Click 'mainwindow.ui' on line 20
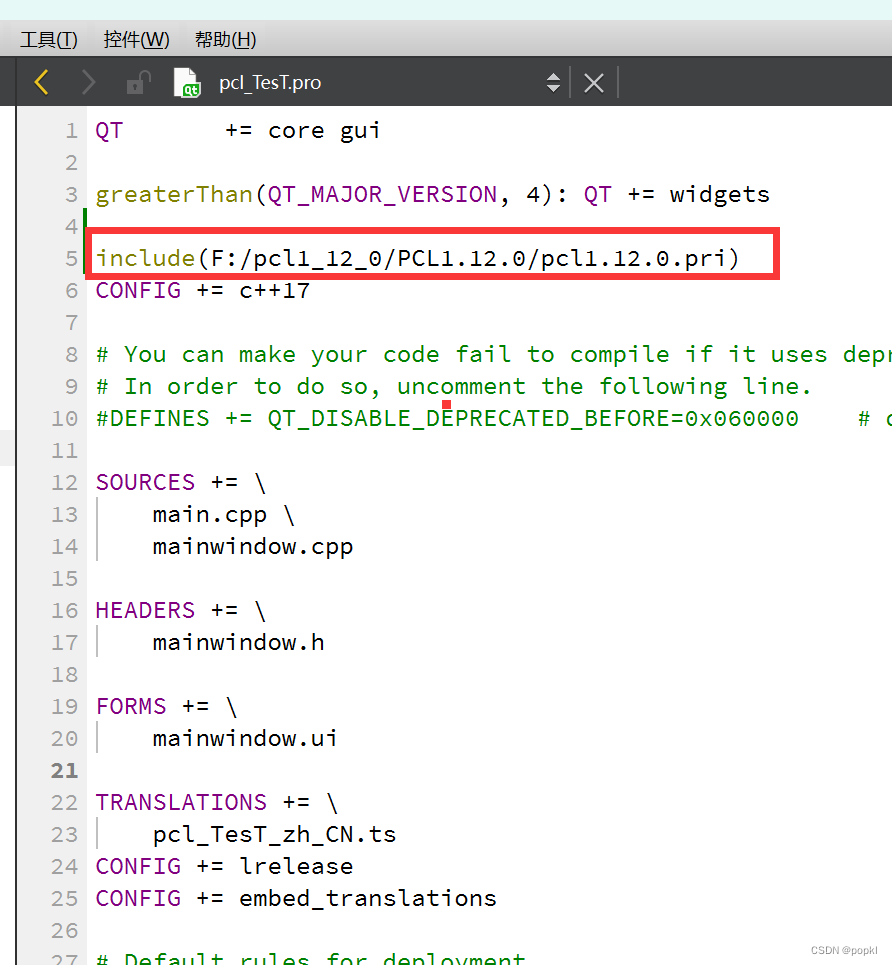The height and width of the screenshot is (965, 892). pyautogui.click(x=245, y=739)
